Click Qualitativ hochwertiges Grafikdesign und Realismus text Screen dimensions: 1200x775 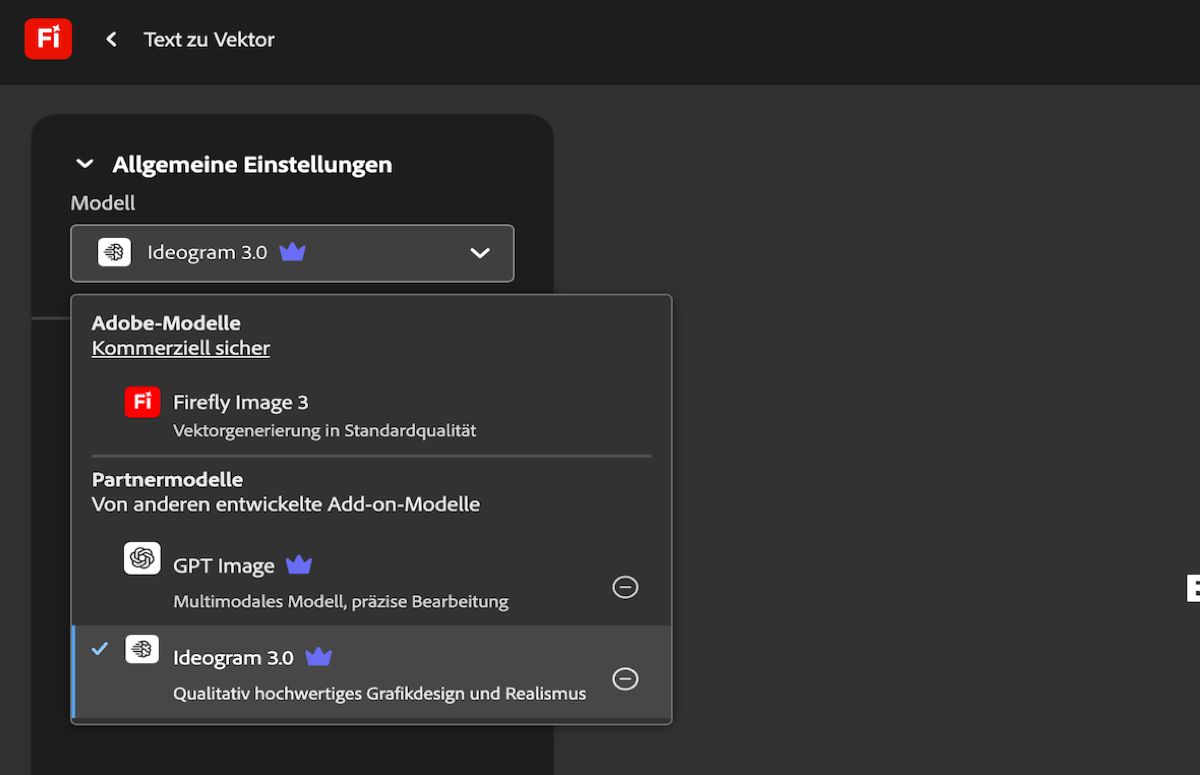point(380,693)
